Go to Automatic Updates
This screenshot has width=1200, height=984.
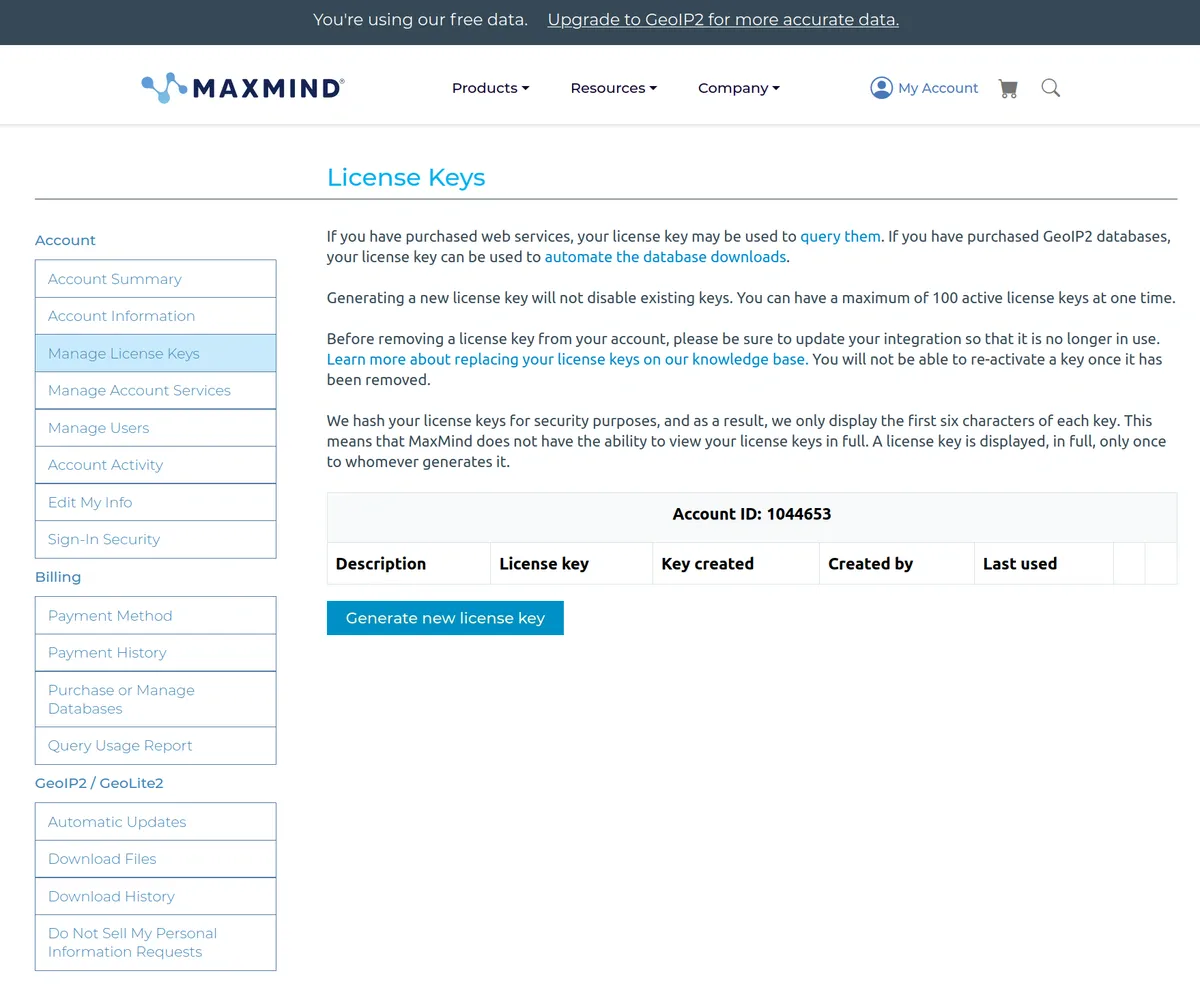pos(155,822)
